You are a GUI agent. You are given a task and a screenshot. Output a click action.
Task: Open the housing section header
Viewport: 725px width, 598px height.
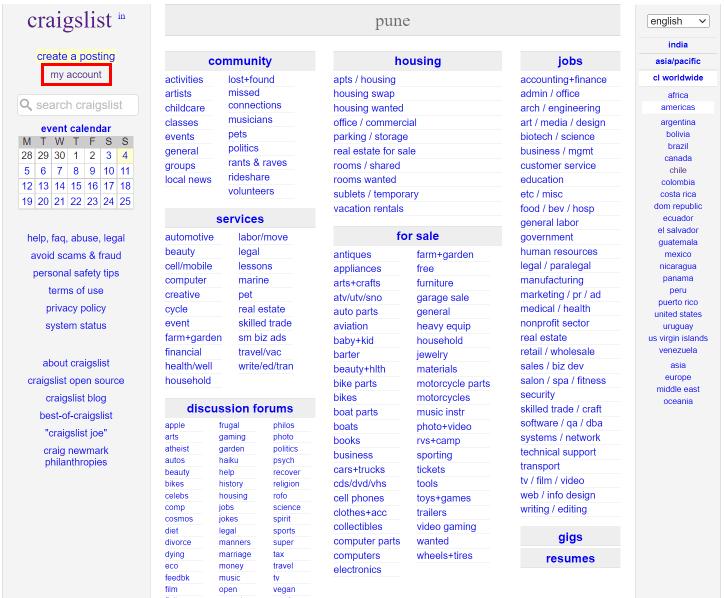pos(418,61)
